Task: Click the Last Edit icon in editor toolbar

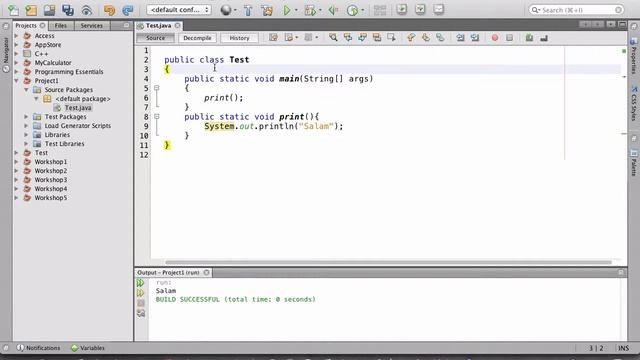Action: pyautogui.click(x=273, y=38)
